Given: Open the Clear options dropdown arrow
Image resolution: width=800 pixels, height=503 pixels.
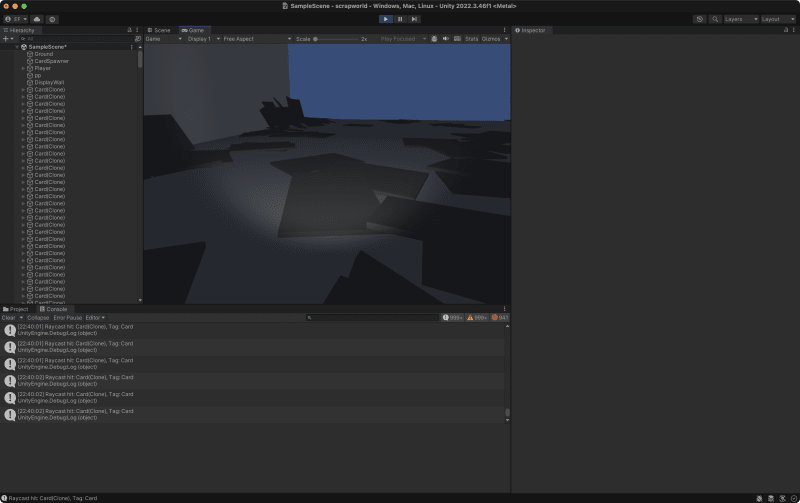Looking at the screenshot, I should pyautogui.click(x=21, y=318).
